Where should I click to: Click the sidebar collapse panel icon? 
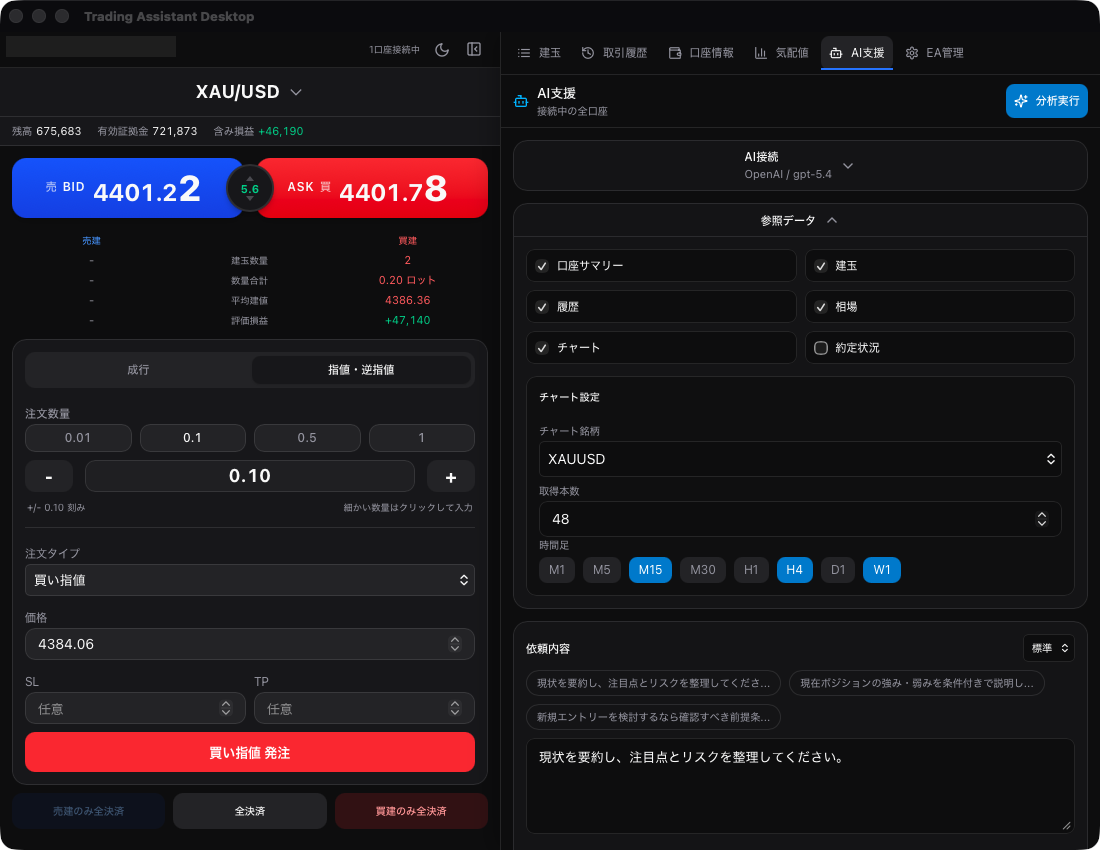474,49
